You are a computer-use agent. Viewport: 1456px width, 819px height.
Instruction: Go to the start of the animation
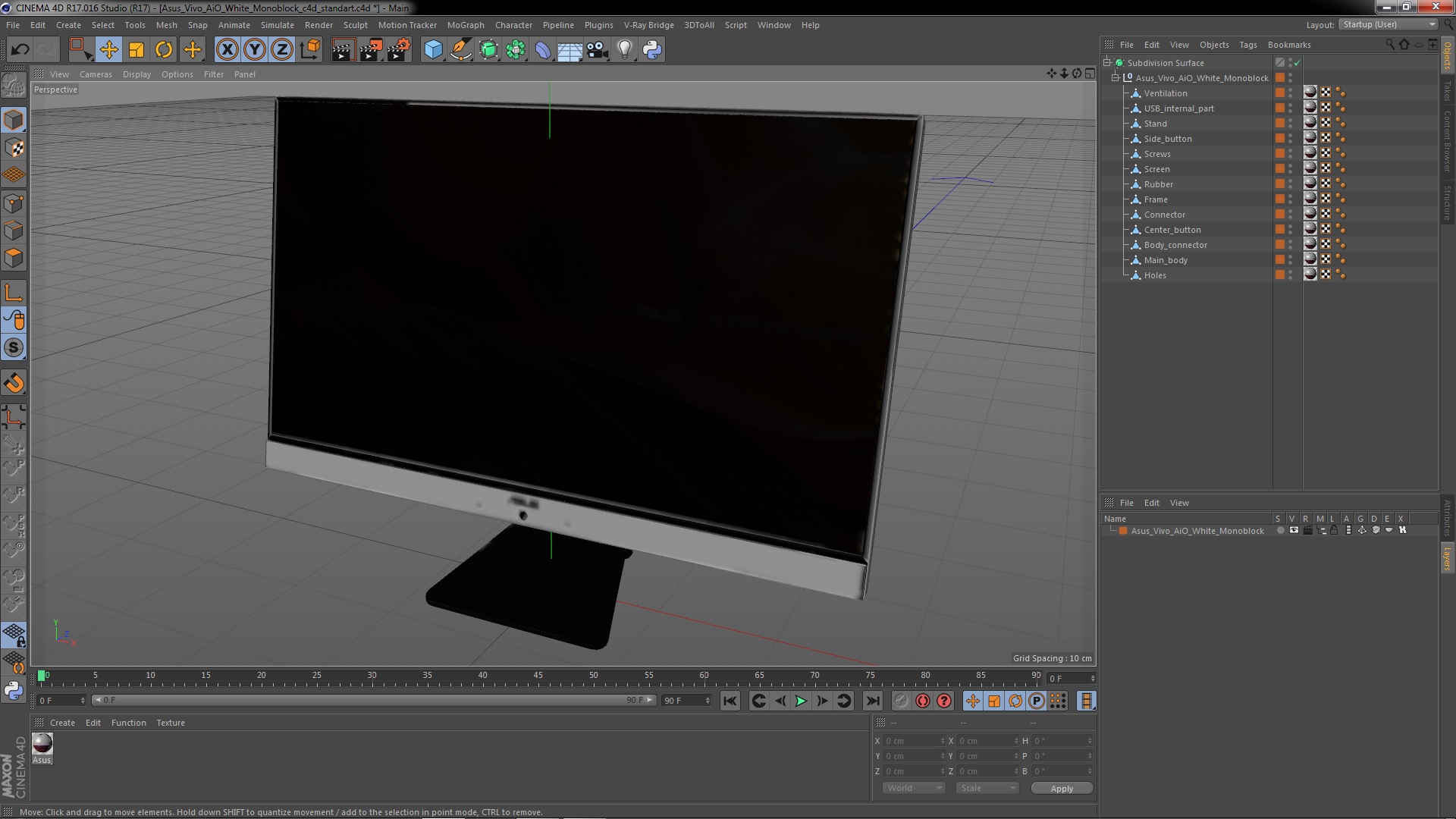tap(730, 701)
